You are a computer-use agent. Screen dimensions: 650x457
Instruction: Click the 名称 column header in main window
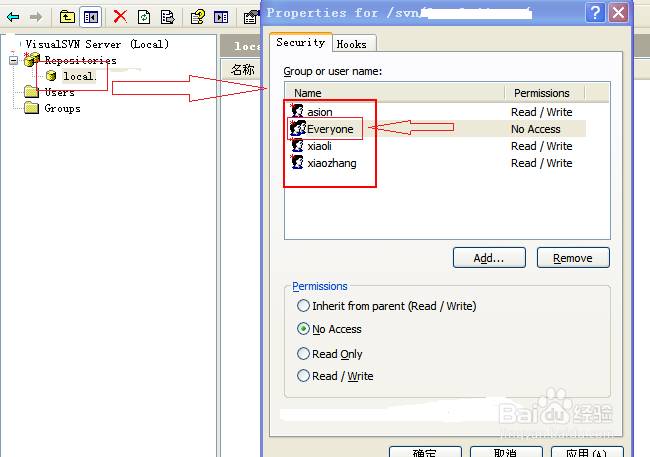[243, 69]
